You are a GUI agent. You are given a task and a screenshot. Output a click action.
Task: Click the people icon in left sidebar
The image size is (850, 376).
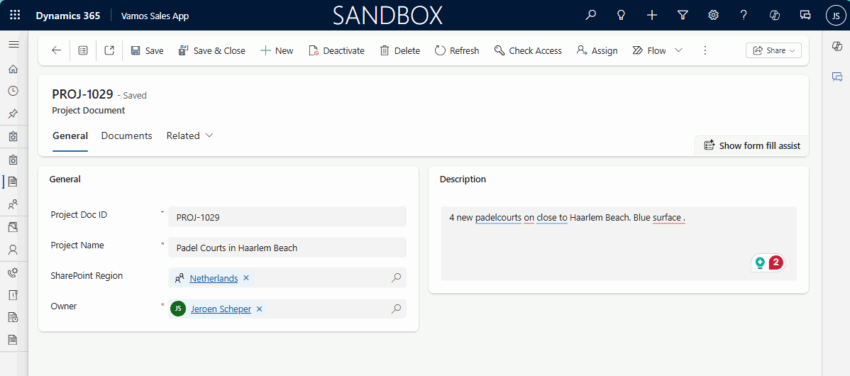coord(12,204)
